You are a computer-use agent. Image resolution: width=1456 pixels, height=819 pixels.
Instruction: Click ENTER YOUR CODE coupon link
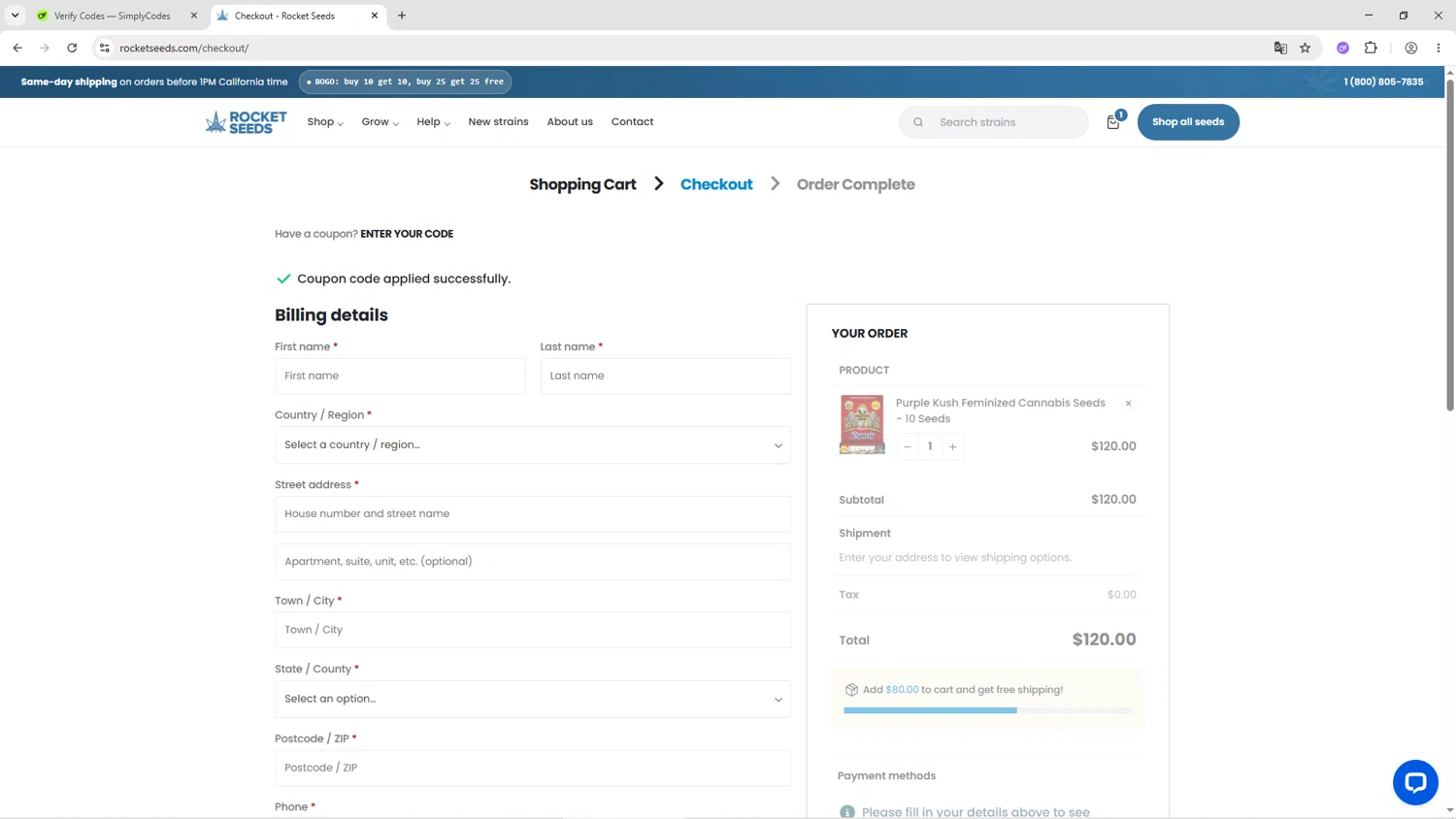[x=407, y=234]
